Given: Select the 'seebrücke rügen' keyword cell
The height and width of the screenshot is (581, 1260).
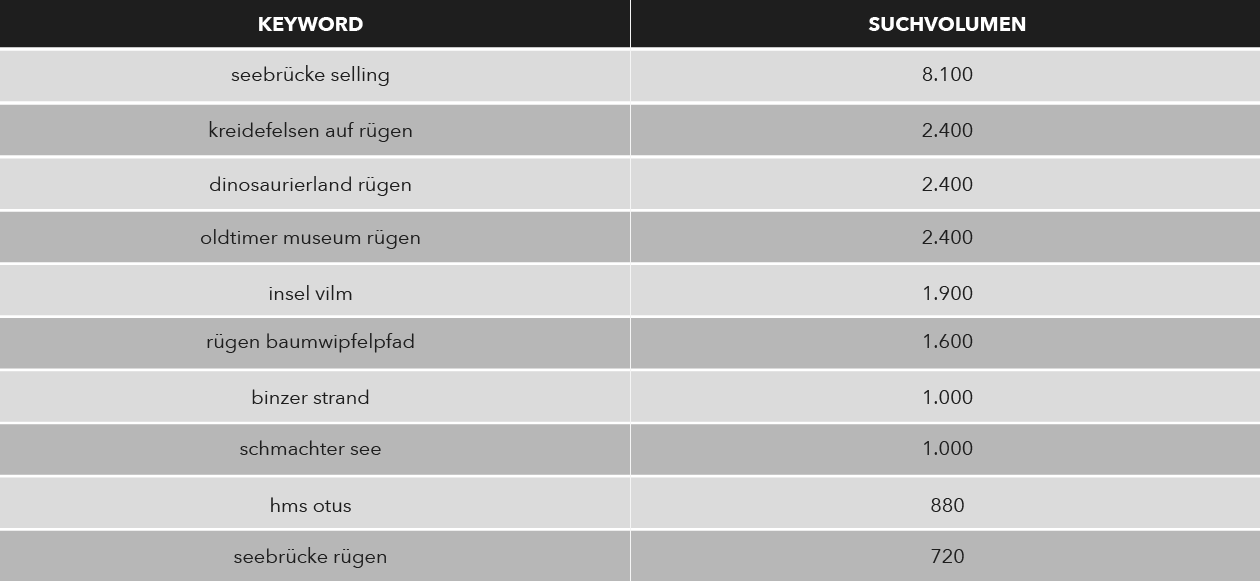Looking at the screenshot, I should point(315,556).
